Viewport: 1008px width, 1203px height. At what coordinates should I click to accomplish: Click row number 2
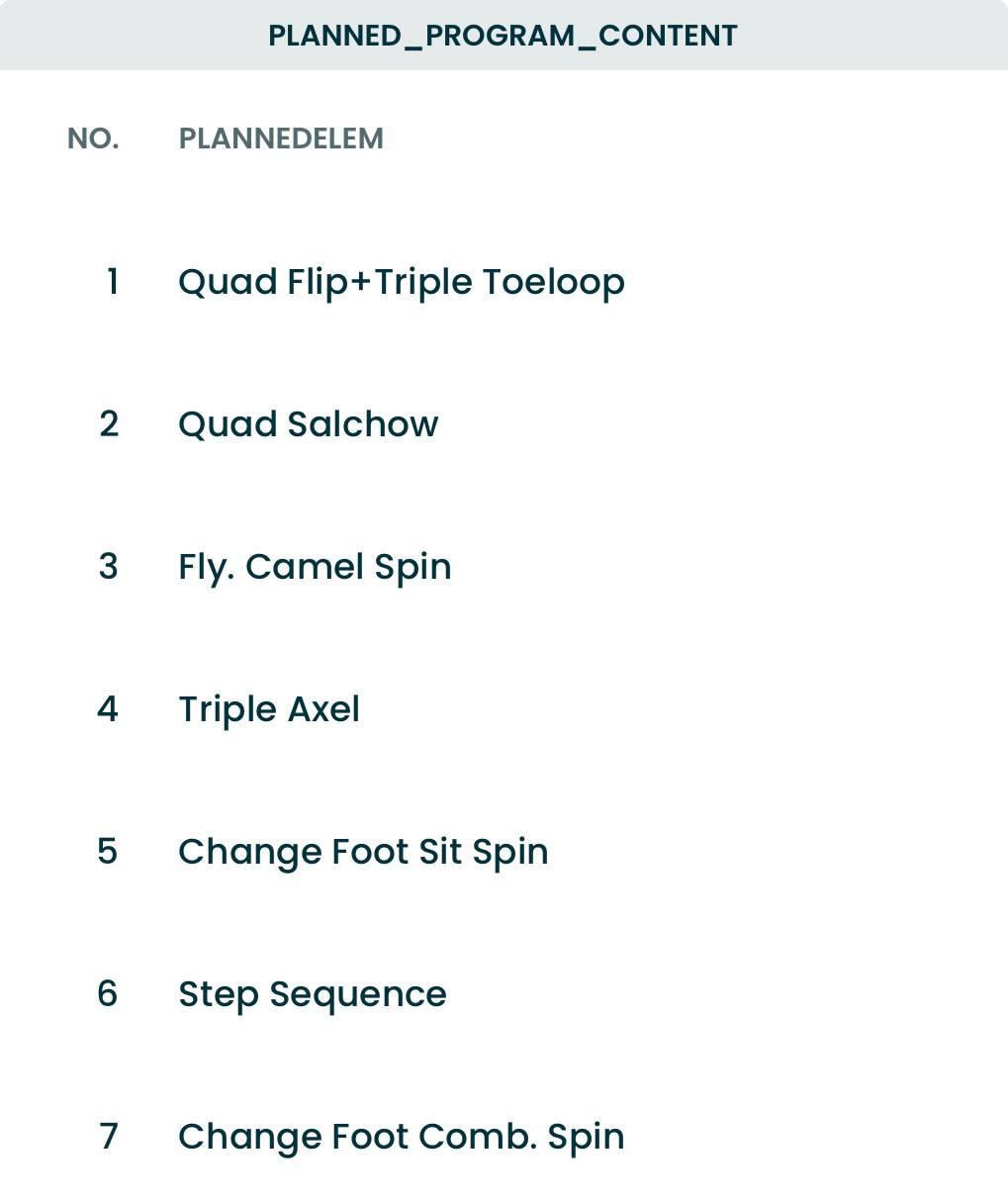pyautogui.click(x=109, y=424)
